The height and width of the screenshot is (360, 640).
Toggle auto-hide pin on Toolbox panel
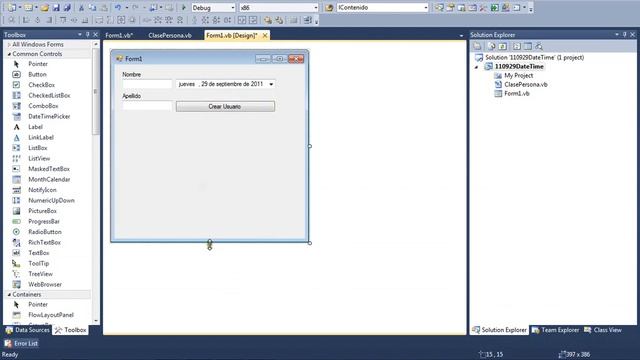pyautogui.click(x=87, y=35)
